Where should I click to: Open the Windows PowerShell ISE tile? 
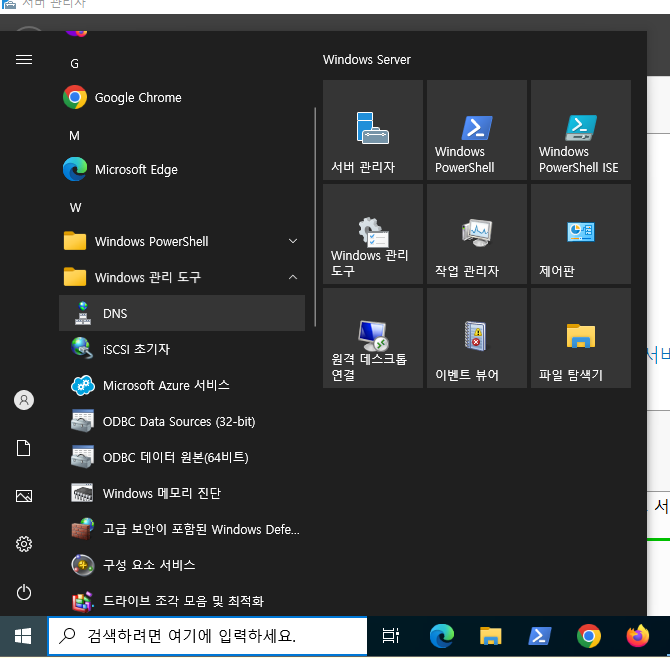581,130
